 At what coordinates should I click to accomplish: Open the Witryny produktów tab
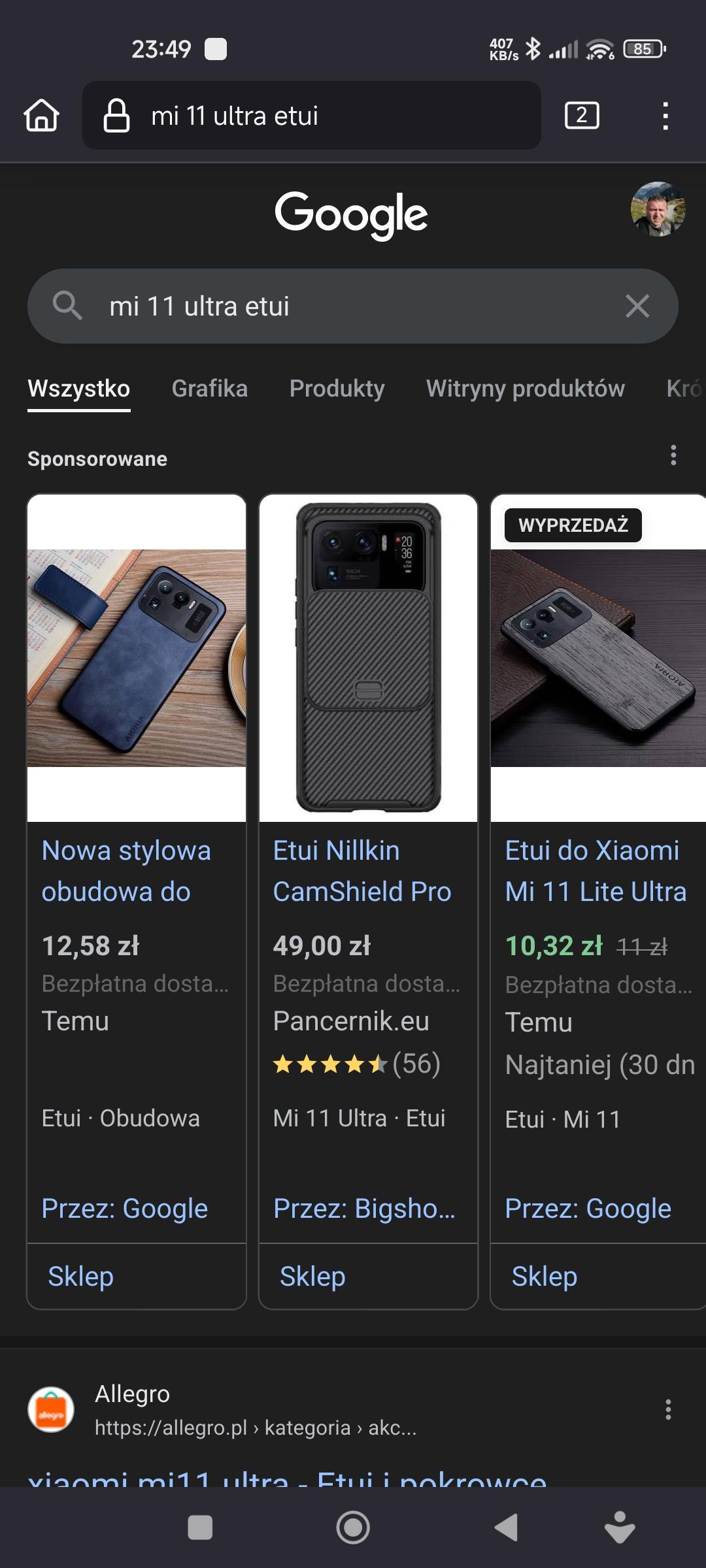525,389
